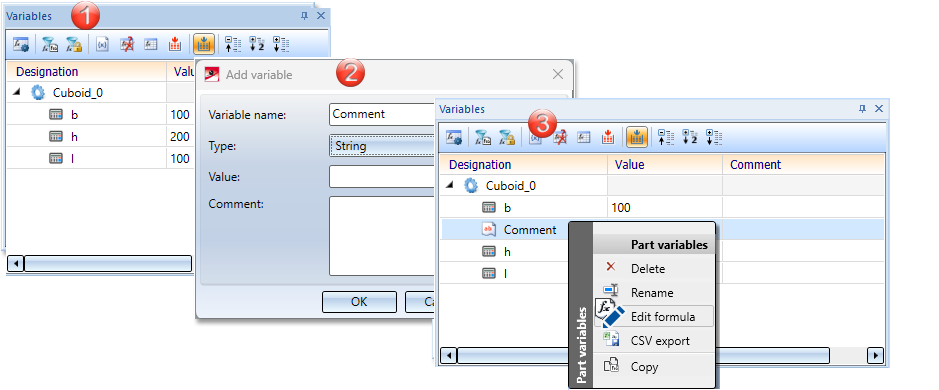Choose Copy from Part variables menu
939x390 pixels.
[654, 367]
